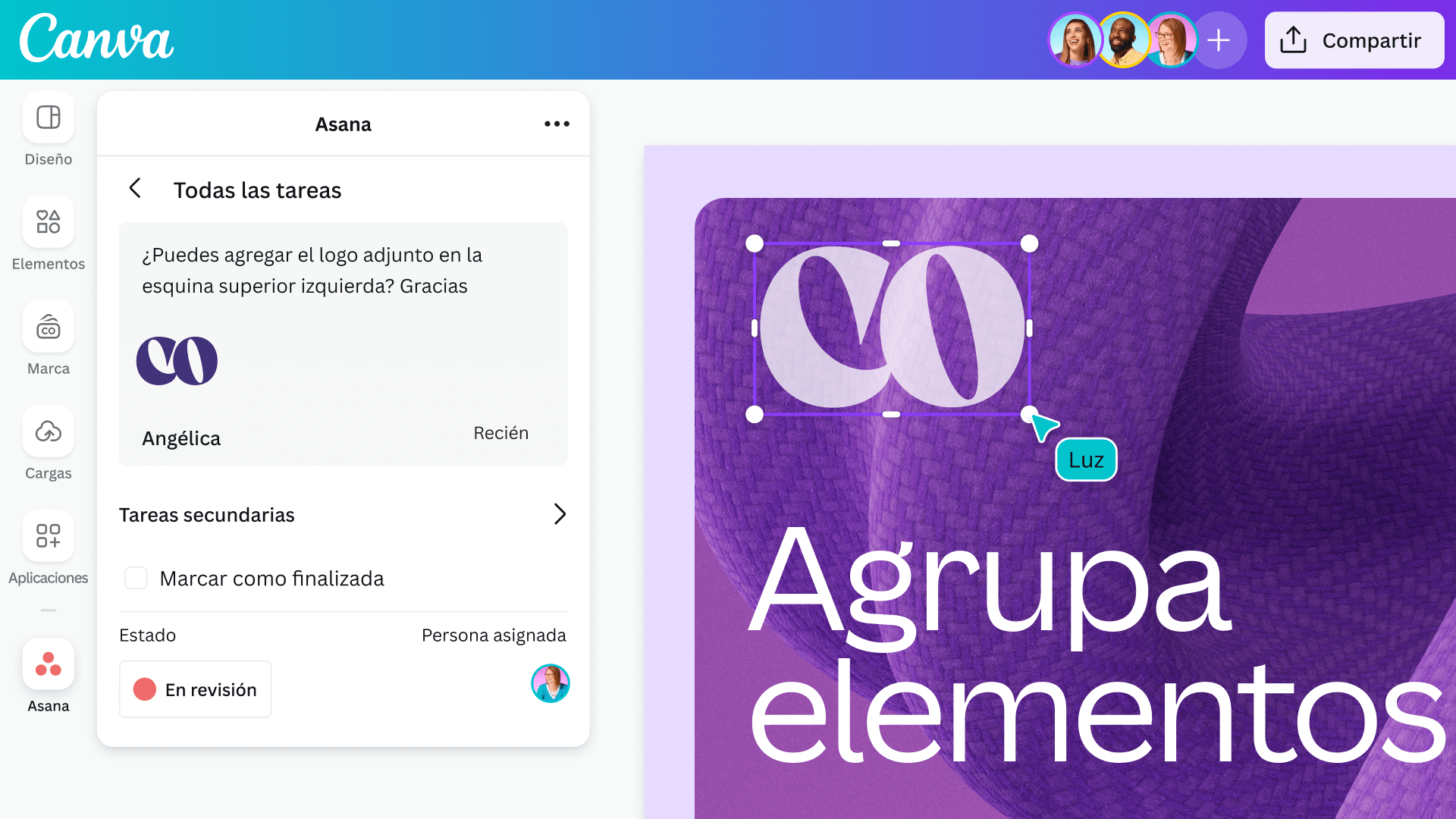Select the Elementos sidebar icon
Image resolution: width=1456 pixels, height=819 pixels.
(48, 222)
